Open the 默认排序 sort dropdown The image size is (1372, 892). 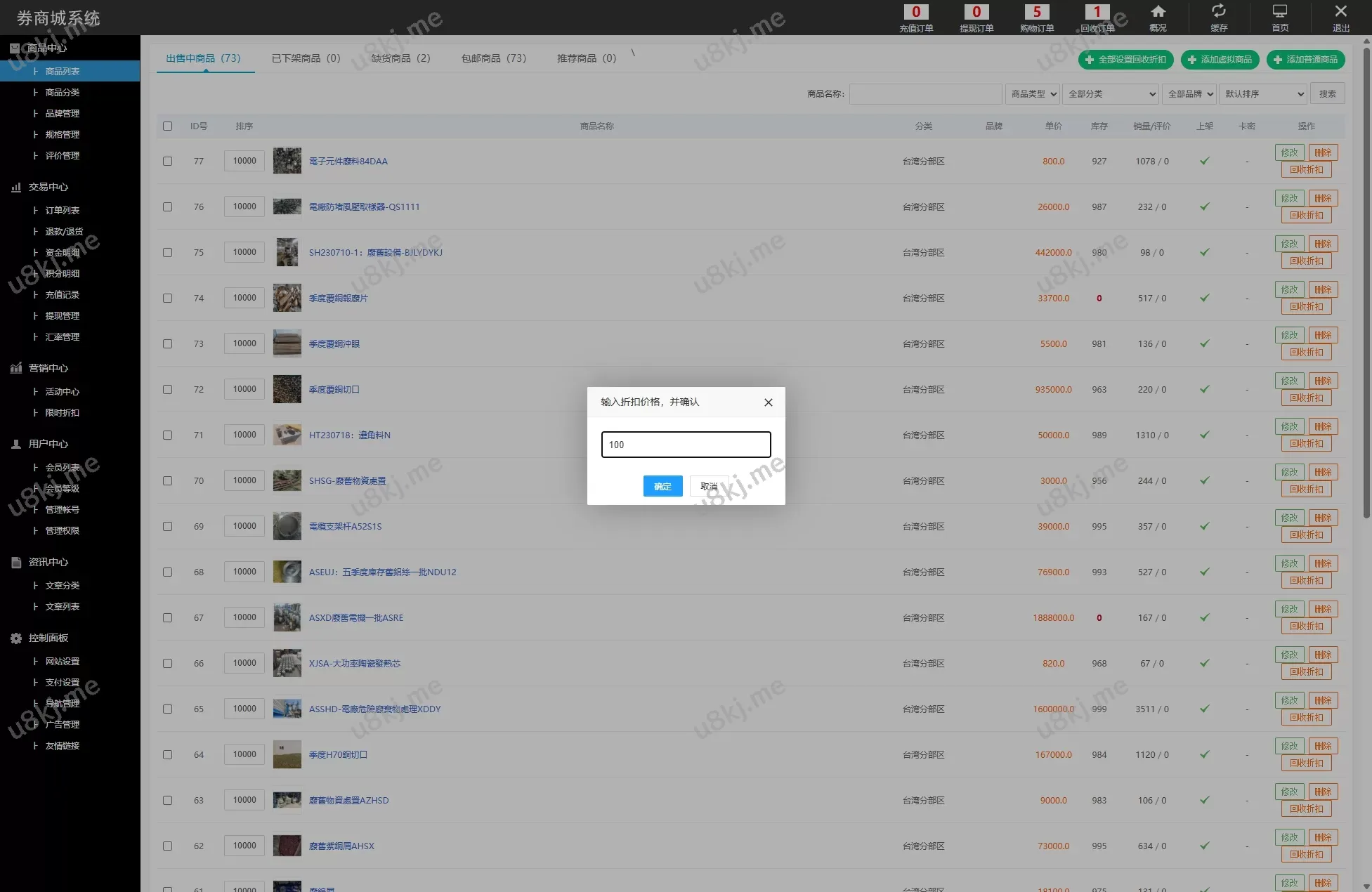(x=1262, y=93)
